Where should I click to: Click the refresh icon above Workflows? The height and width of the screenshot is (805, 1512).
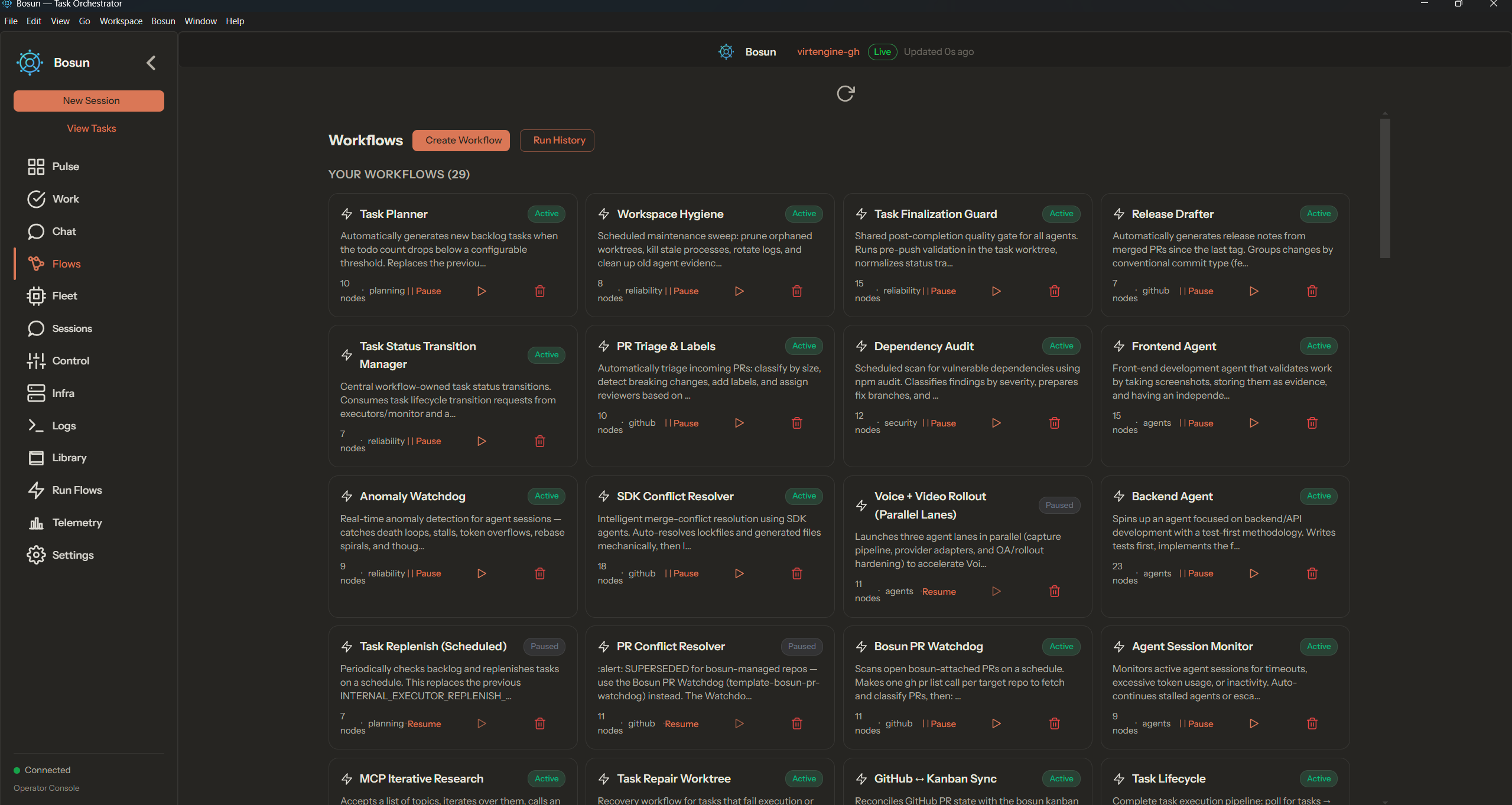click(846, 93)
